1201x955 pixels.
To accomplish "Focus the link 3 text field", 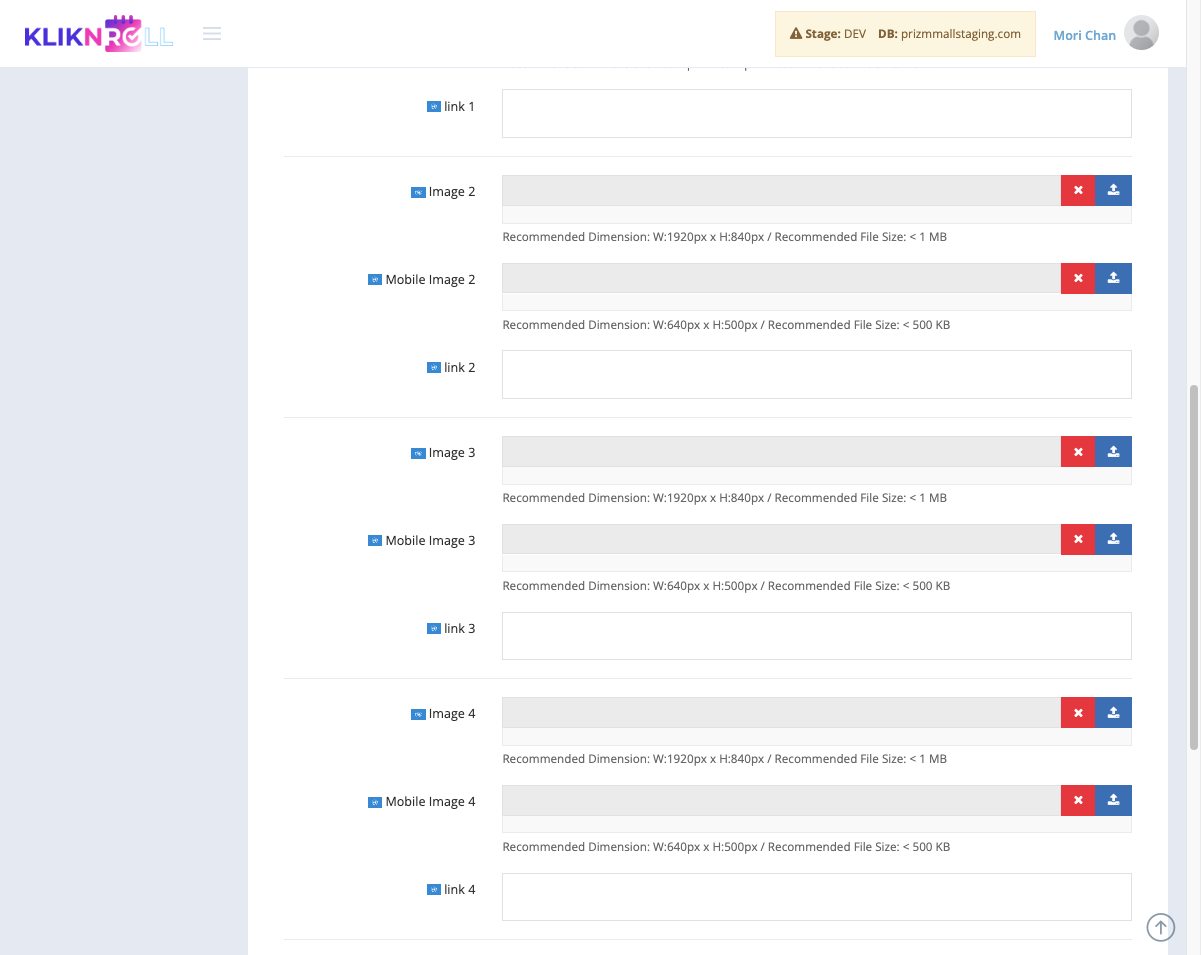I will (x=817, y=636).
